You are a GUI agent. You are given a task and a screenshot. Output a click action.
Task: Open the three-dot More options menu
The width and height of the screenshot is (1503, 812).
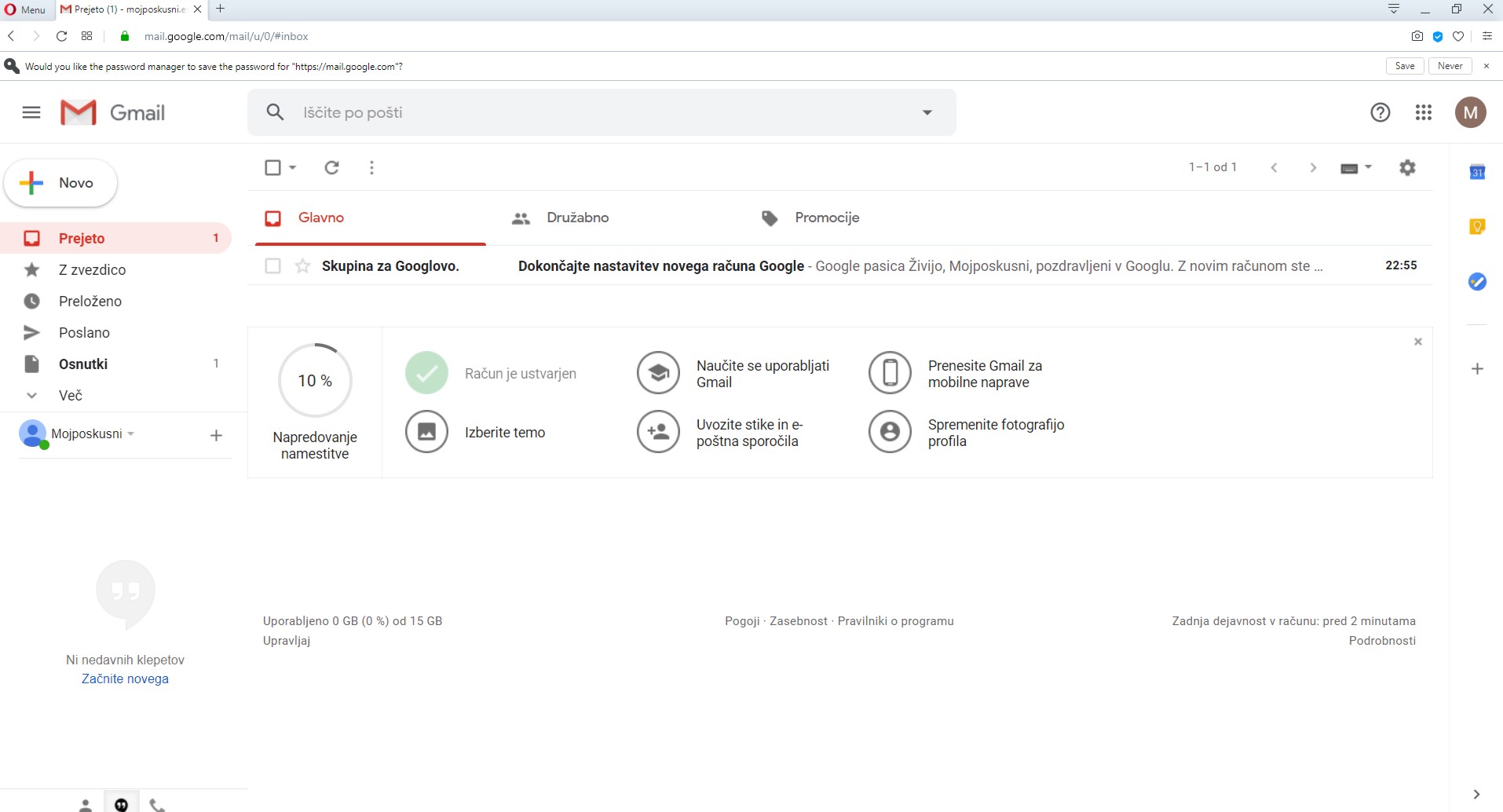click(x=371, y=167)
